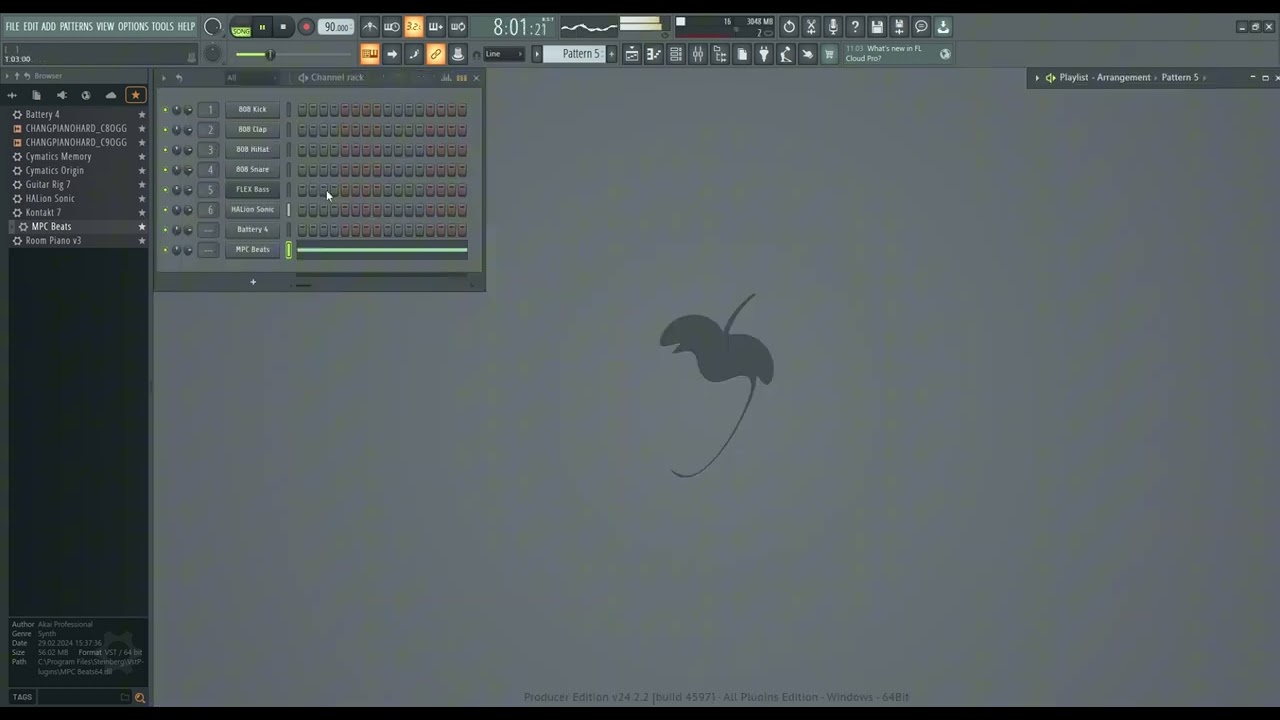Open pattern menu arrow before Pattern 5
This screenshot has height=720, width=1280.
pyautogui.click(x=537, y=54)
